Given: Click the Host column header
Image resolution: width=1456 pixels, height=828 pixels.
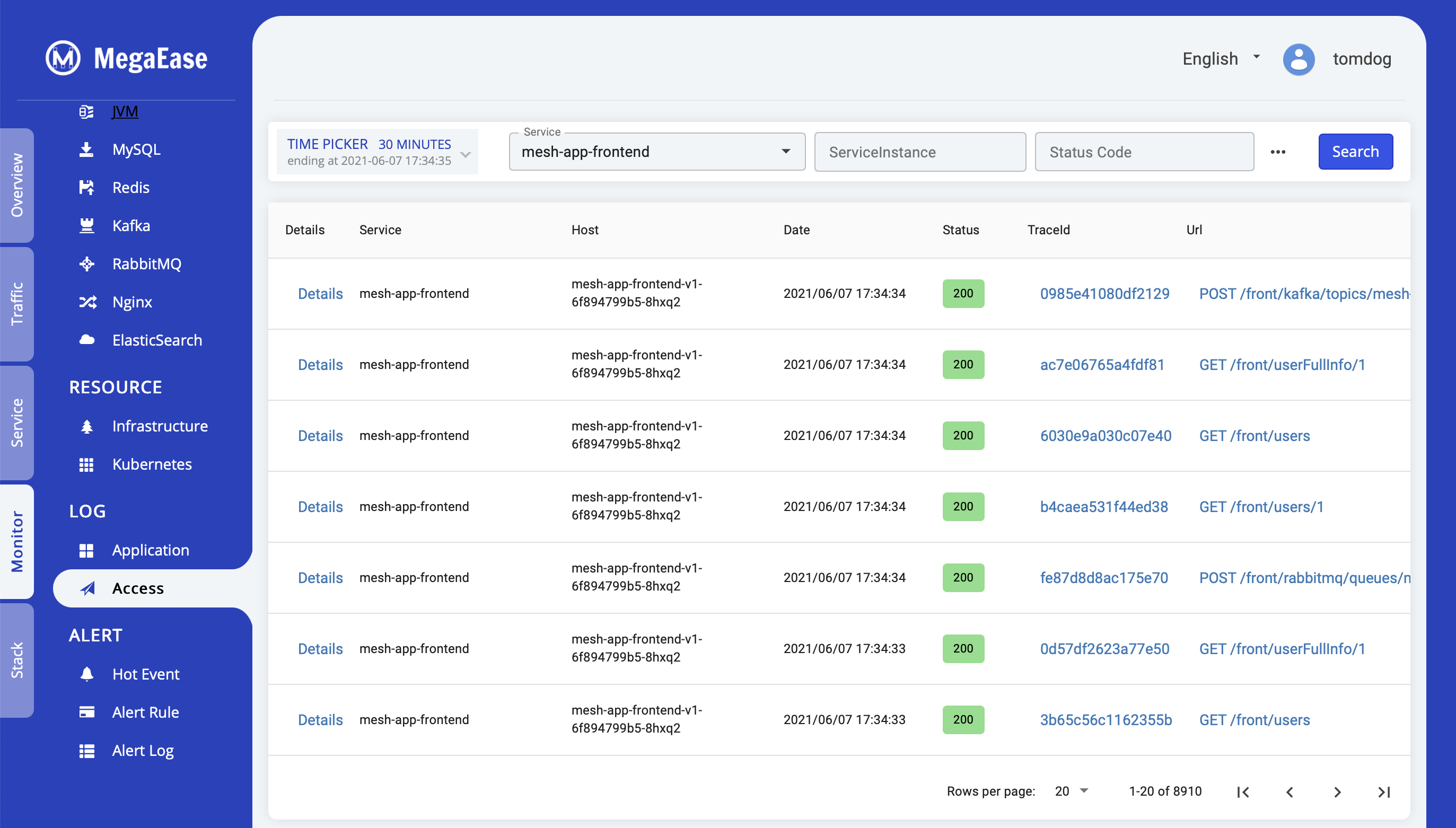Looking at the screenshot, I should coord(585,230).
